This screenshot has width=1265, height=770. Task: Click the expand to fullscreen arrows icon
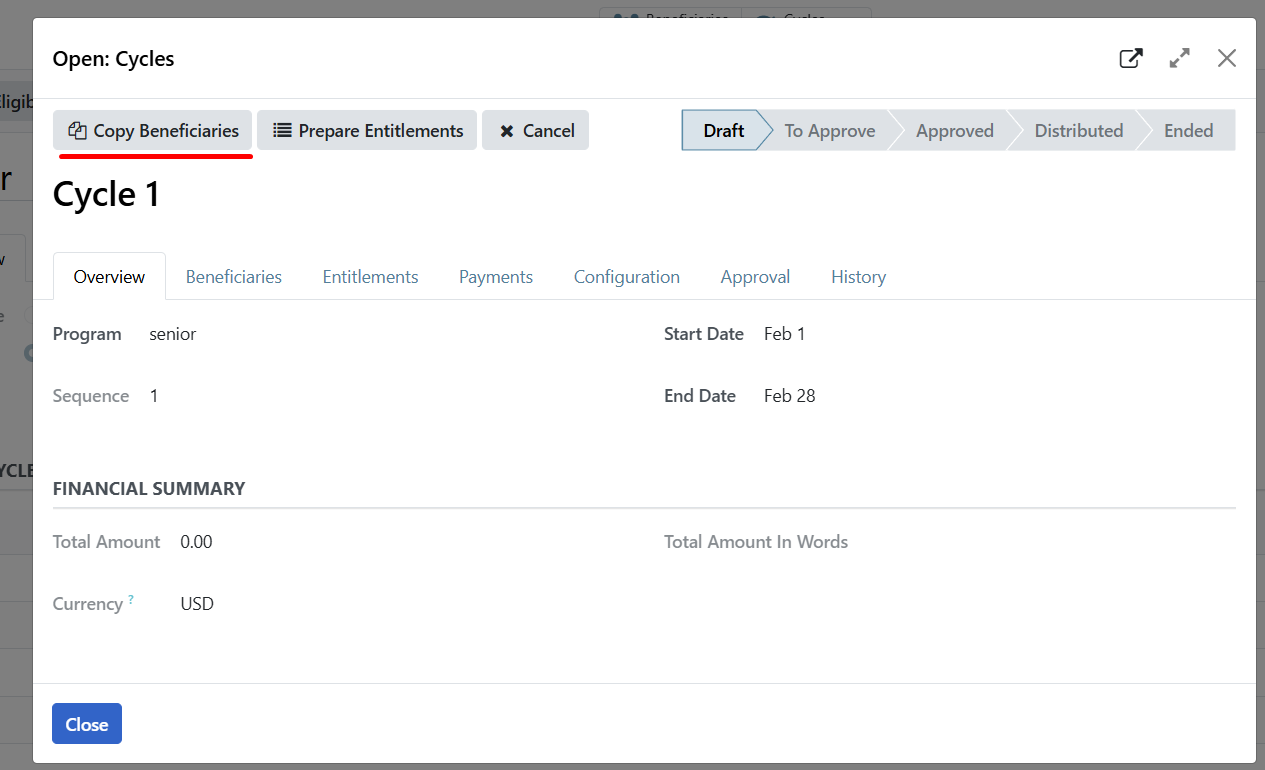[x=1180, y=58]
